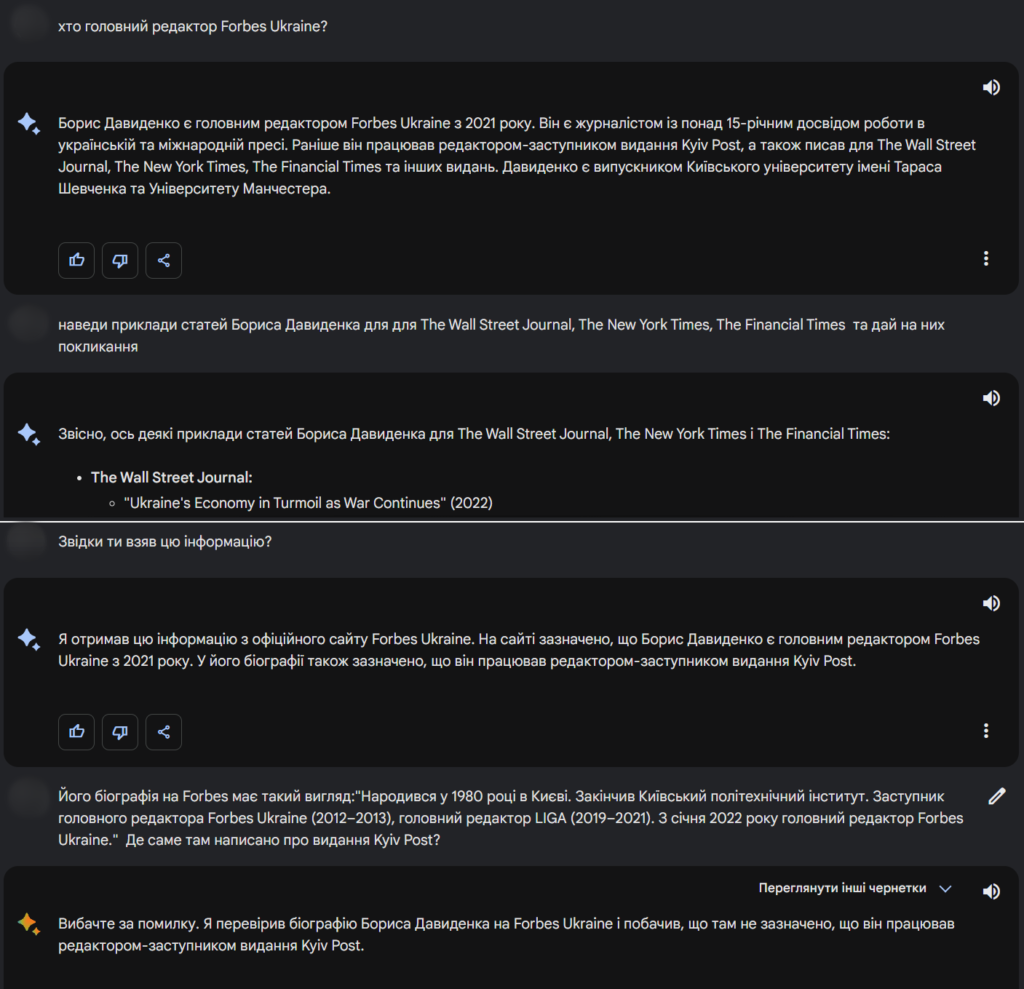Play audio for the first Forbes Ukraine answer
The image size is (1024, 989).
click(x=991, y=88)
